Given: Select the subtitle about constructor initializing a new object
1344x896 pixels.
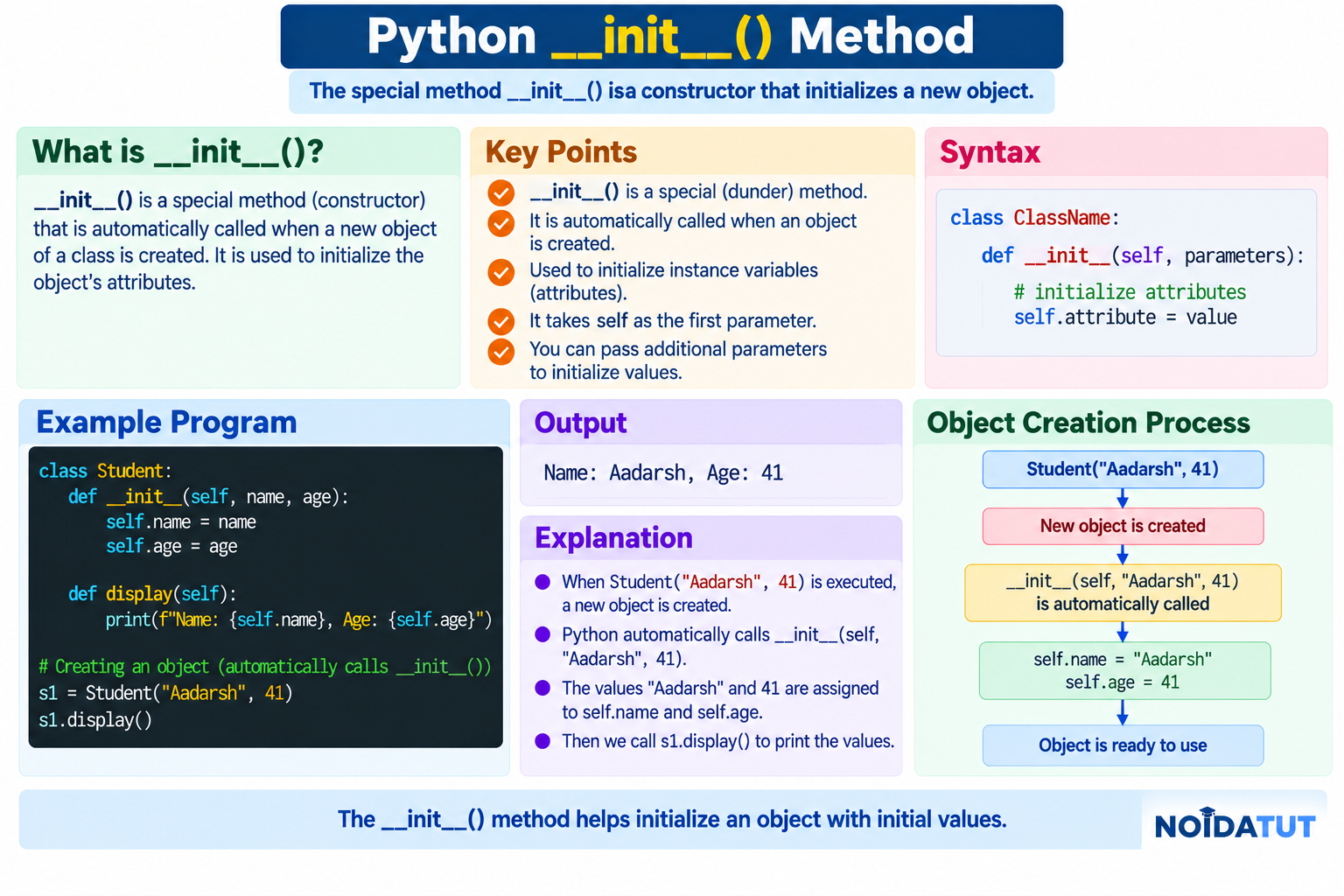Looking at the screenshot, I should coord(671,92).
